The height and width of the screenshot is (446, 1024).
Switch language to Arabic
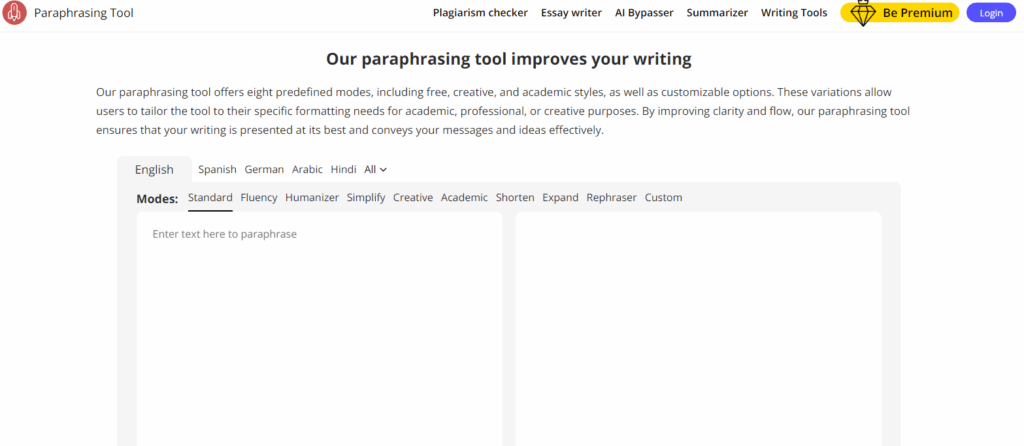(x=307, y=169)
